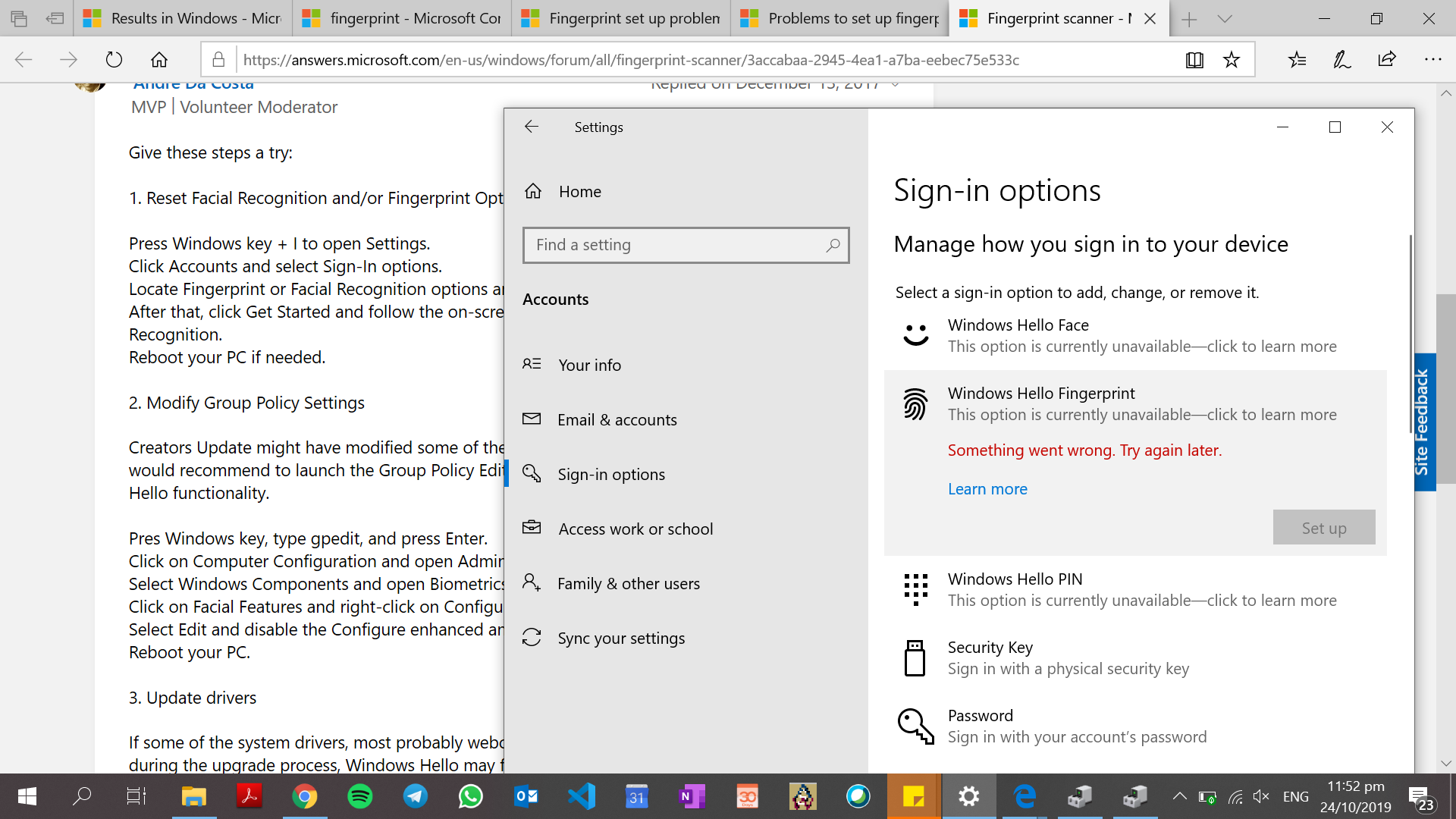Open Action Center notifications
Image resolution: width=1456 pixels, height=819 pixels.
[1420, 797]
